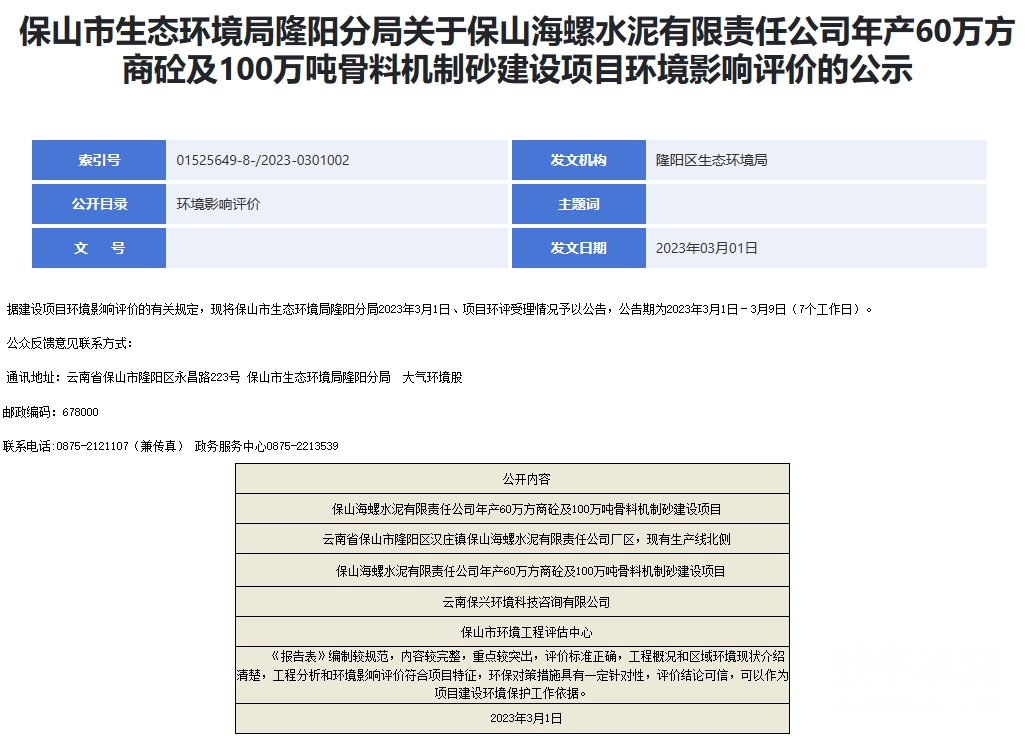Click the 发文日期 label cell

[578, 248]
